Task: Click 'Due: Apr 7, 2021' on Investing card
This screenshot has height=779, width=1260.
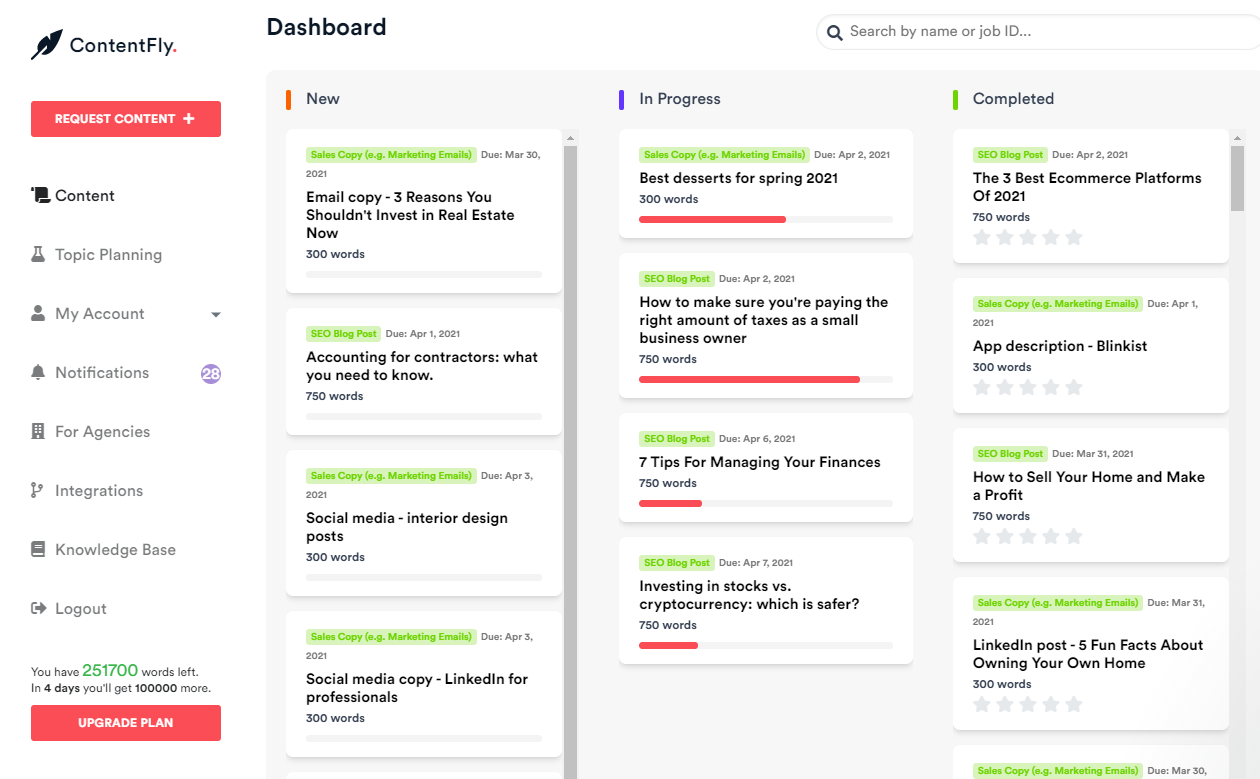Action: pyautogui.click(x=755, y=563)
